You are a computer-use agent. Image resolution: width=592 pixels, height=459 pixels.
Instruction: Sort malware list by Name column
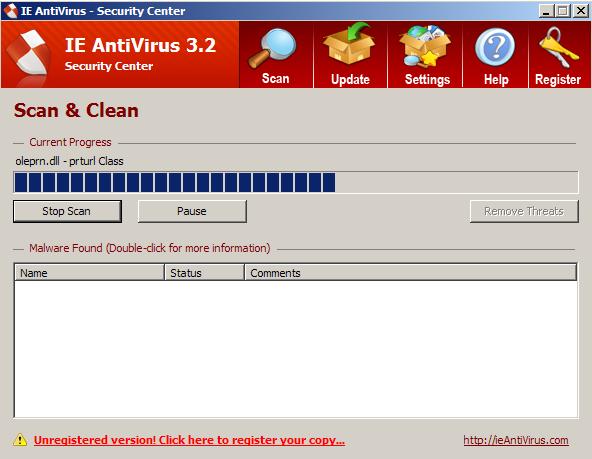click(89, 273)
